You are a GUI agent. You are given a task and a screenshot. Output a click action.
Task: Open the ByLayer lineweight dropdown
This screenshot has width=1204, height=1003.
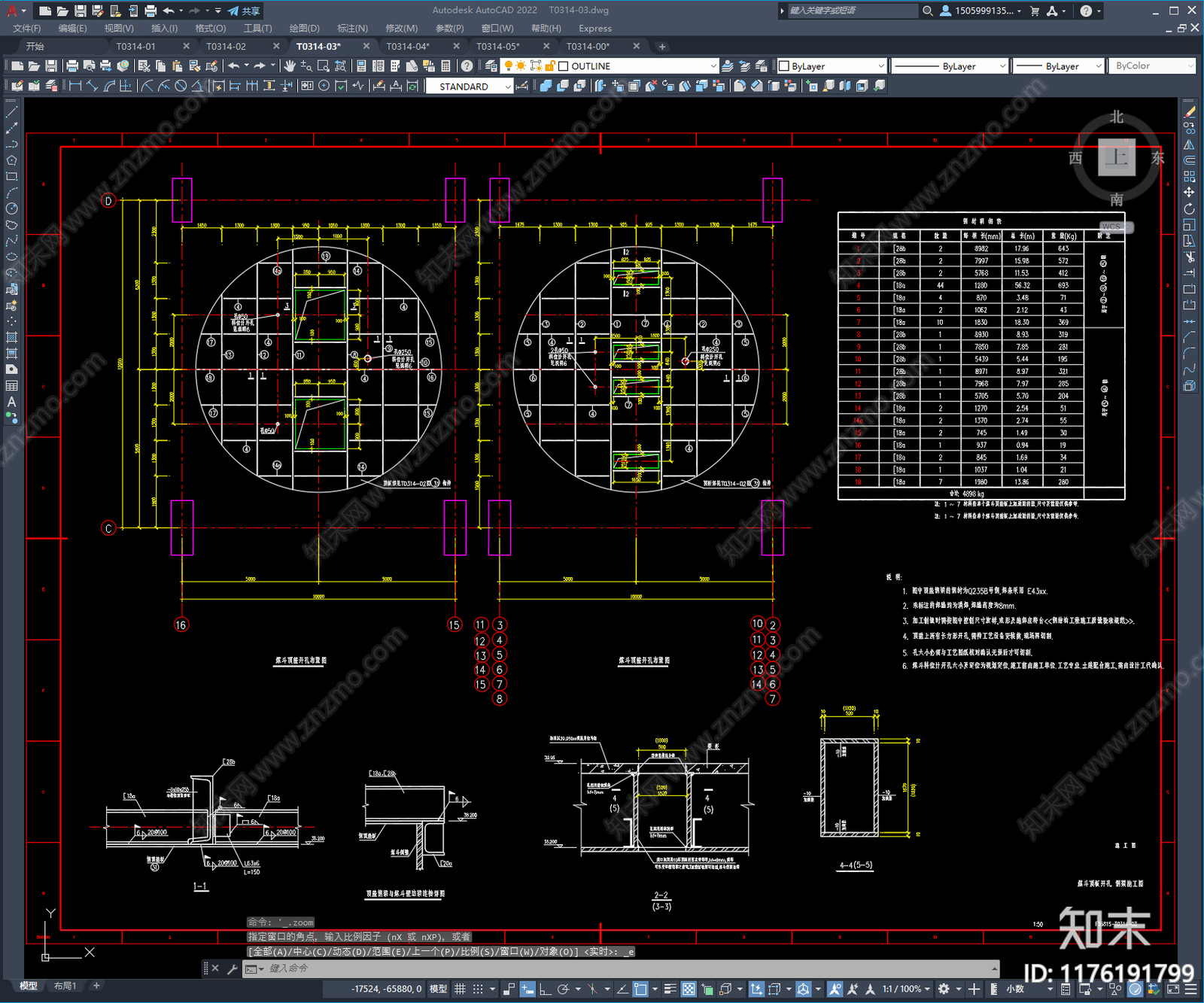click(1099, 66)
